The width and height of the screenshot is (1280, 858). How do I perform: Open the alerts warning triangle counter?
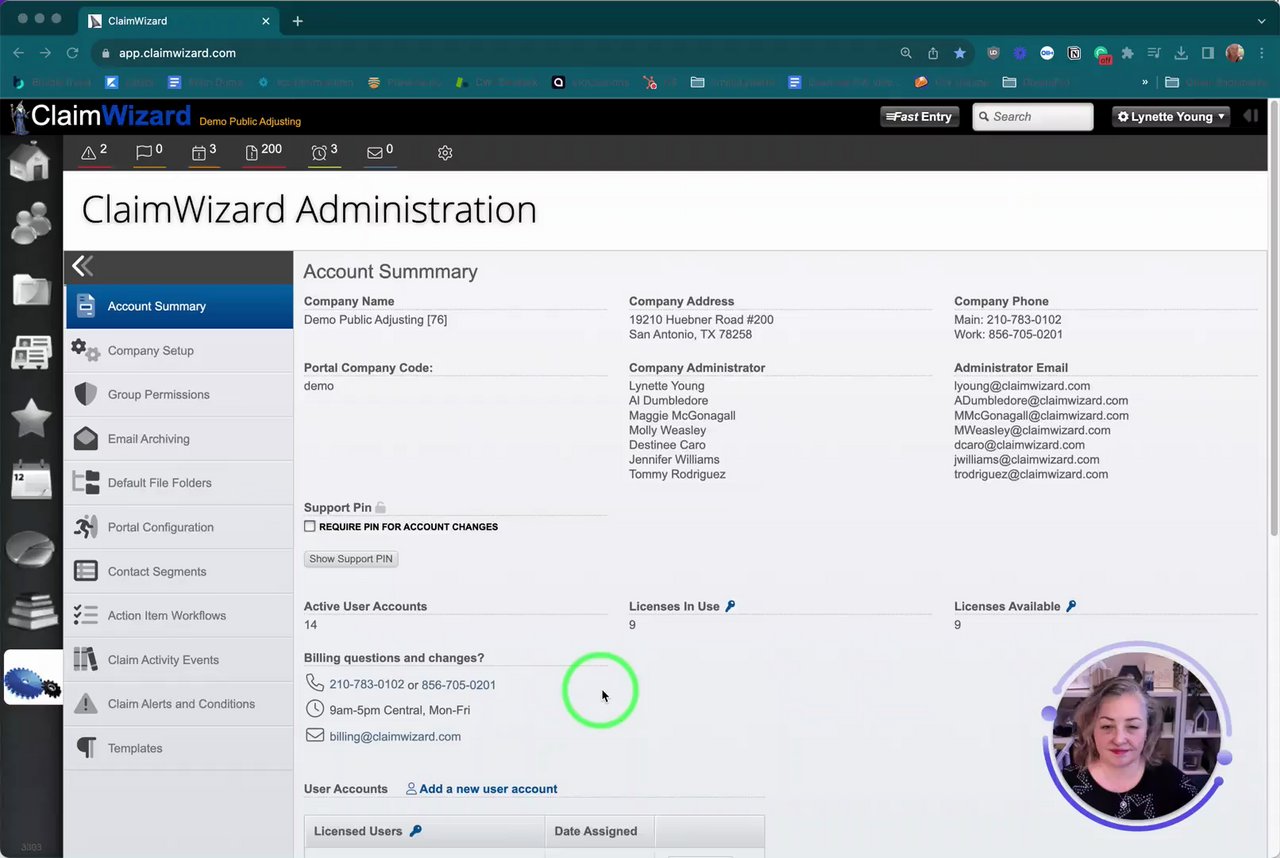pos(94,152)
